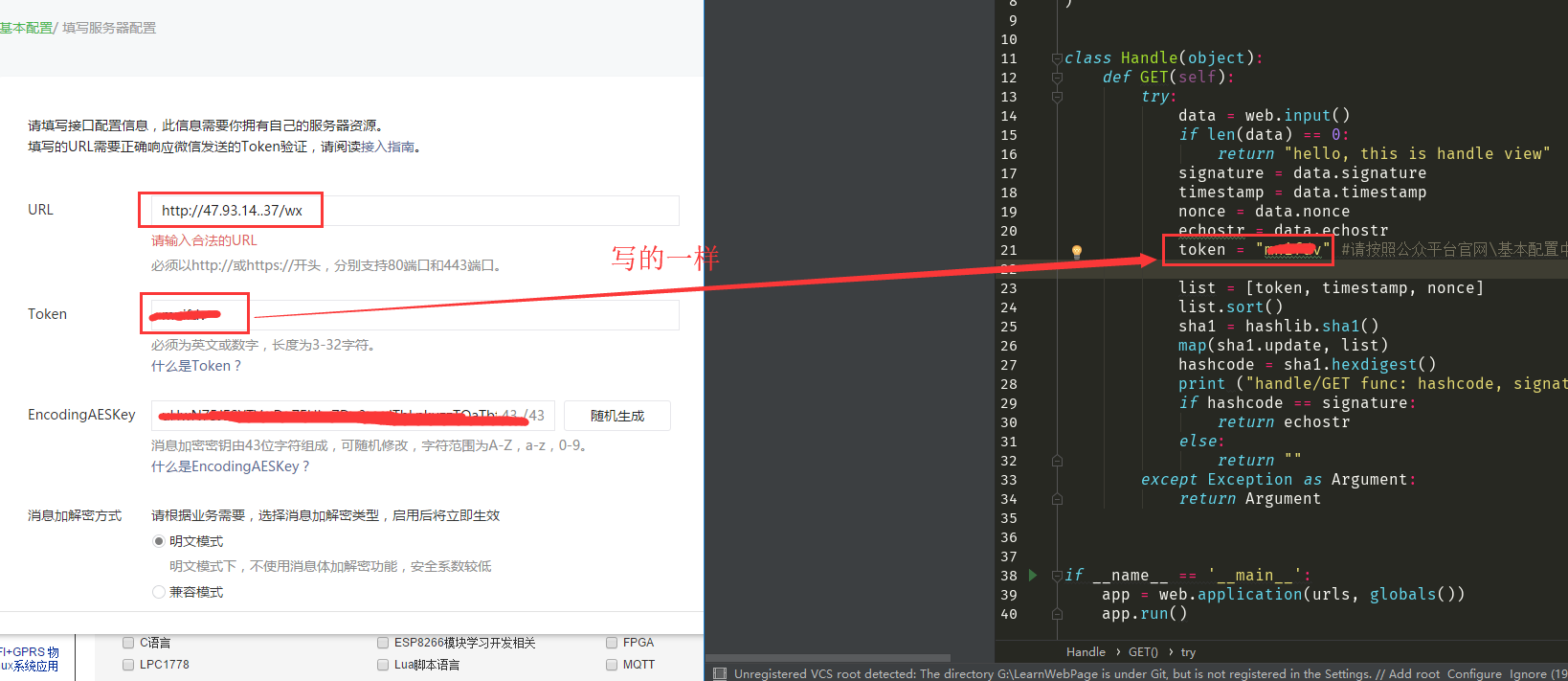Click fold end marker at line 40
The width and height of the screenshot is (1568, 681).
point(1057,614)
